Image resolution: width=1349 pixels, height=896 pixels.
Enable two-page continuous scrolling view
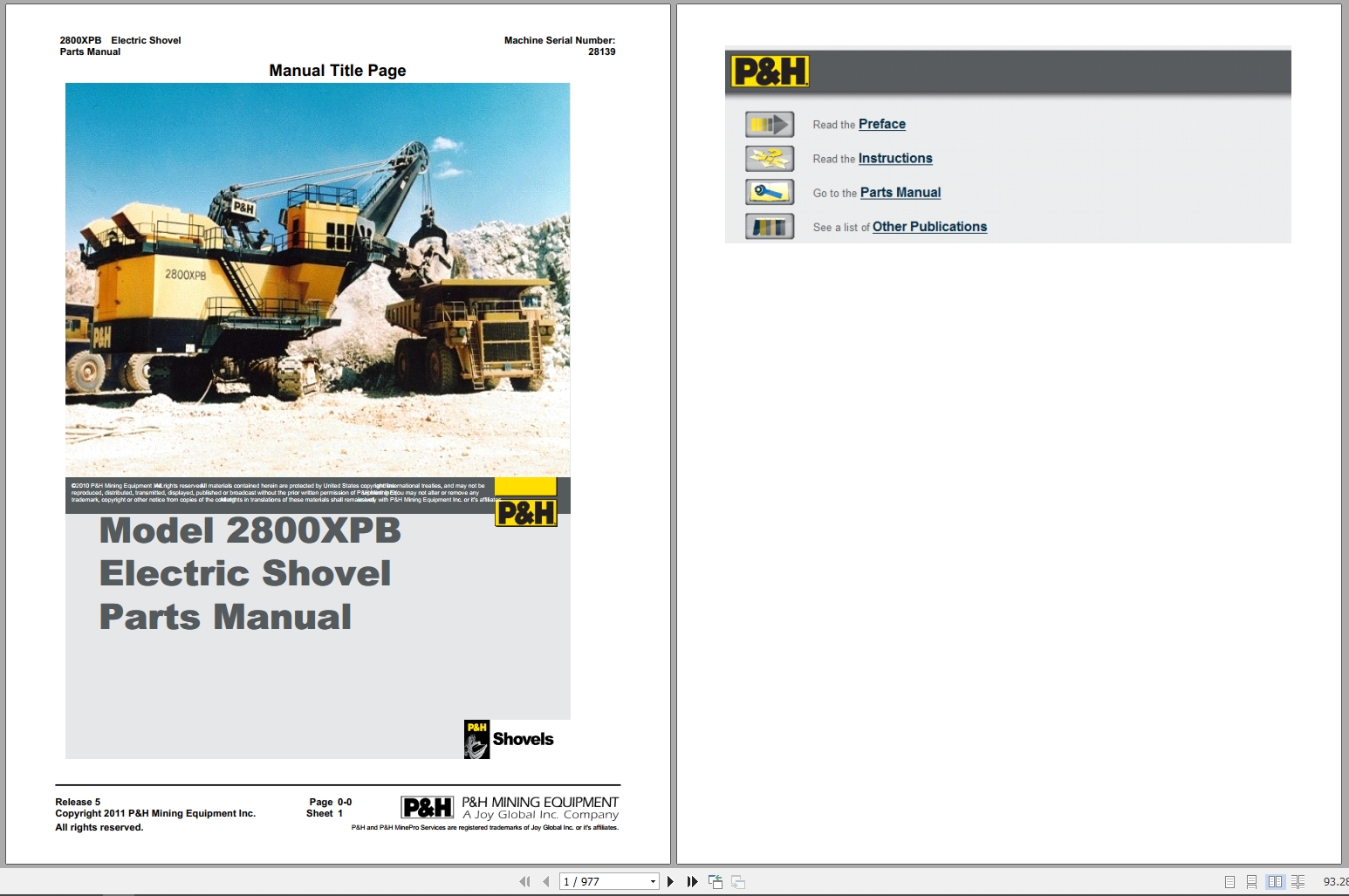pos(1297,882)
